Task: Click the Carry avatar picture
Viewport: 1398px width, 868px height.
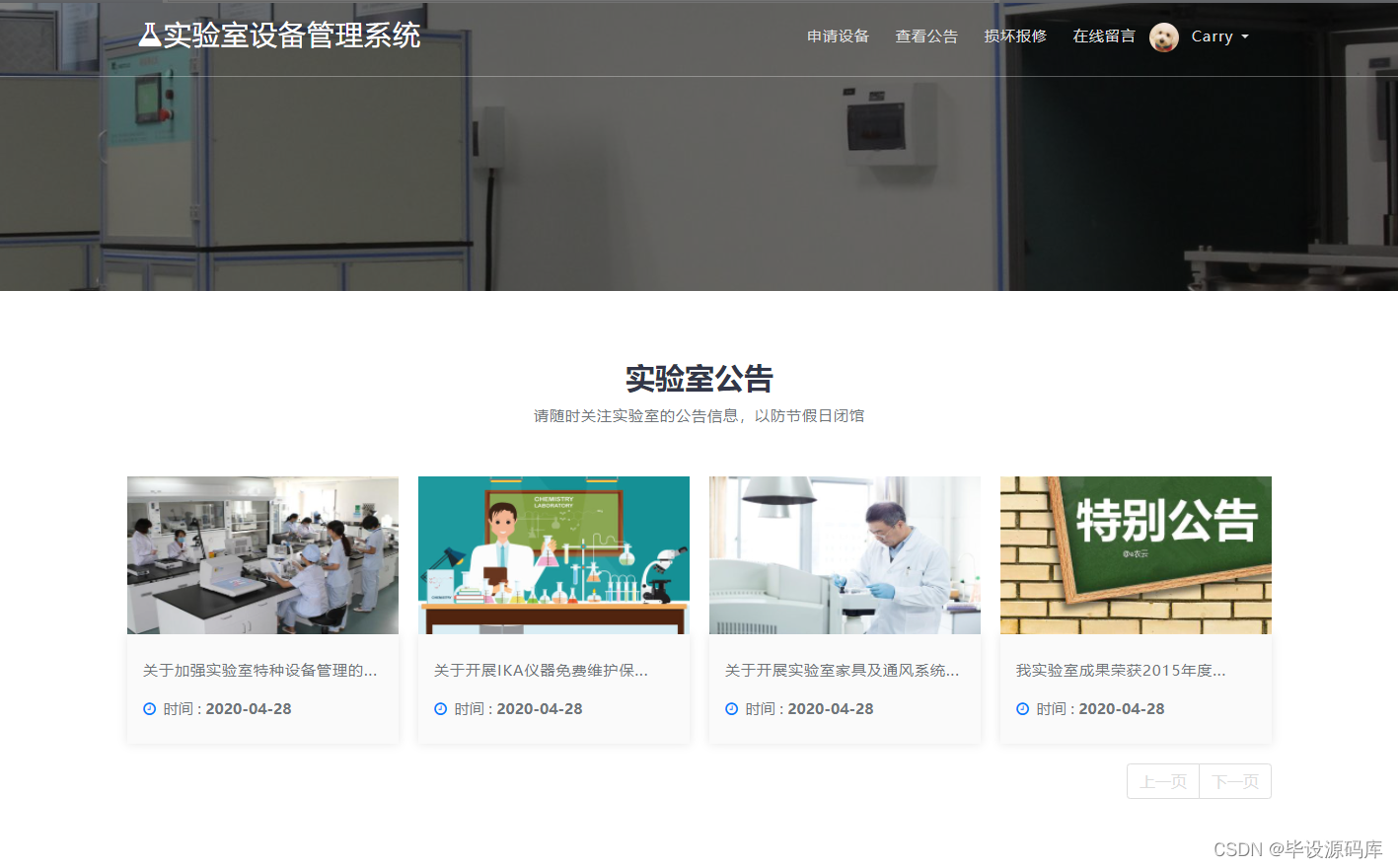Action: pos(1164,36)
